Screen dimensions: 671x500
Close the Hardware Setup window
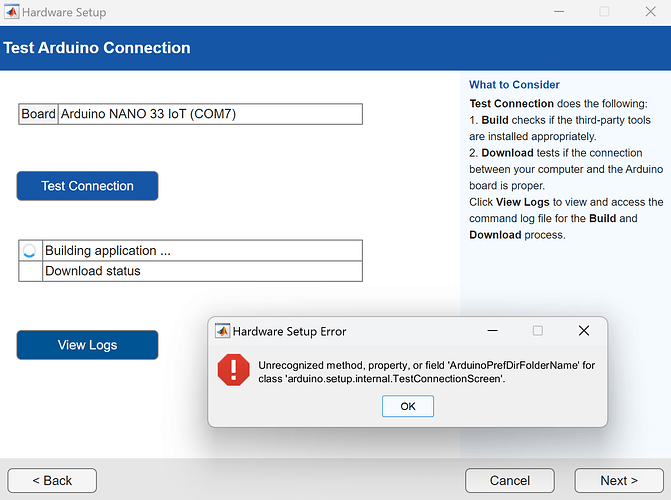(x=649, y=12)
